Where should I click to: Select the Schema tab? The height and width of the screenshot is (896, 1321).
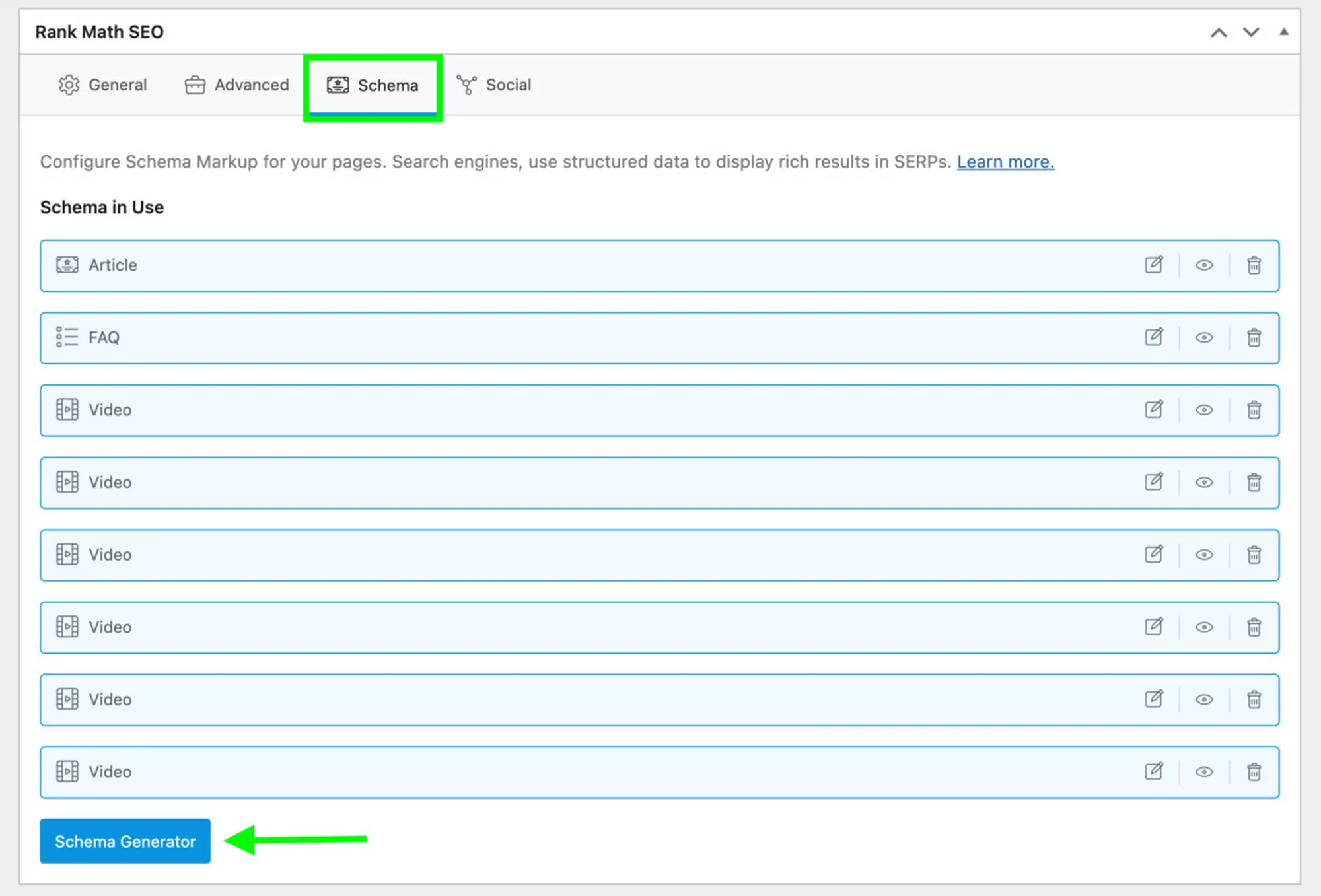click(373, 86)
